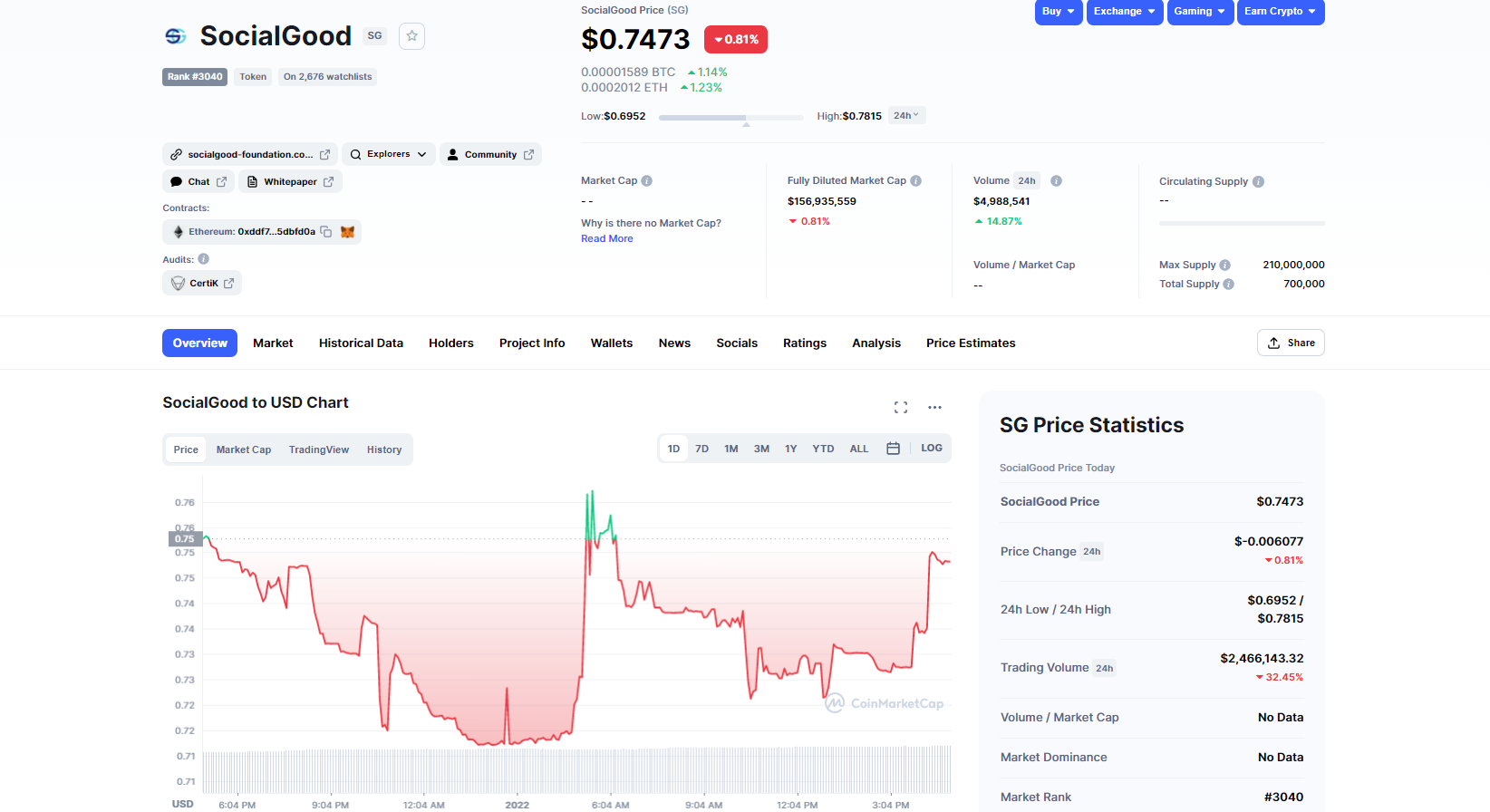Open the chart date range calendar
The width and height of the screenshot is (1490, 812).
pyautogui.click(x=893, y=449)
